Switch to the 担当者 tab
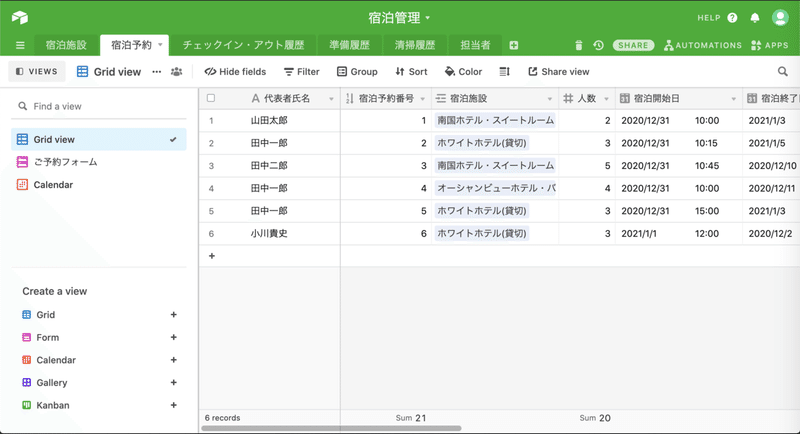 (x=475, y=45)
